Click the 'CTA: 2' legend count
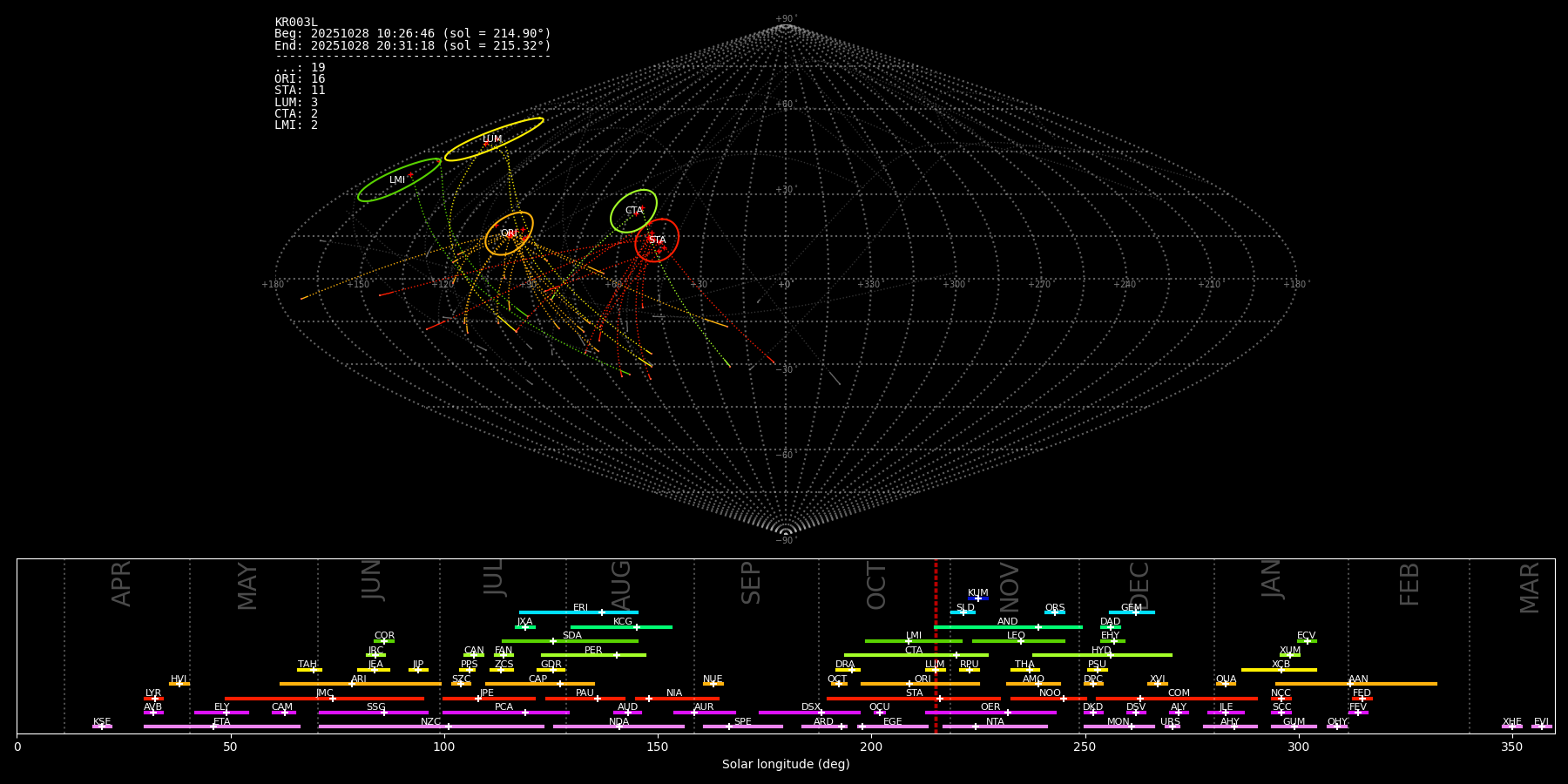This screenshot has height=784, width=1568. (296, 114)
